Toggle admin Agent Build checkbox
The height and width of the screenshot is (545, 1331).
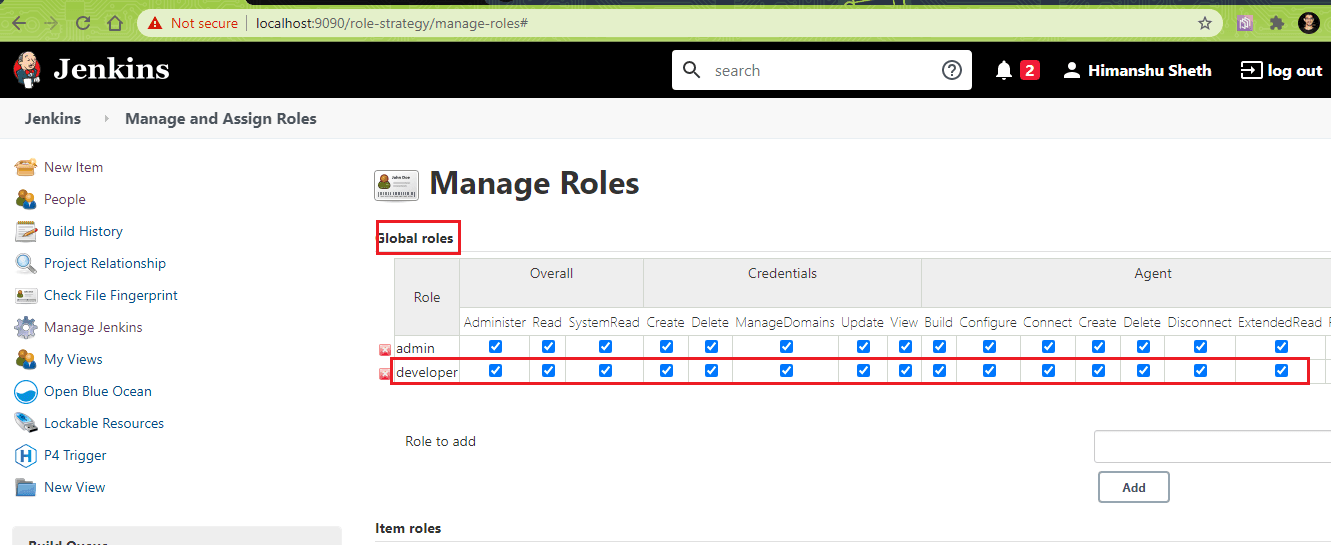(939, 347)
